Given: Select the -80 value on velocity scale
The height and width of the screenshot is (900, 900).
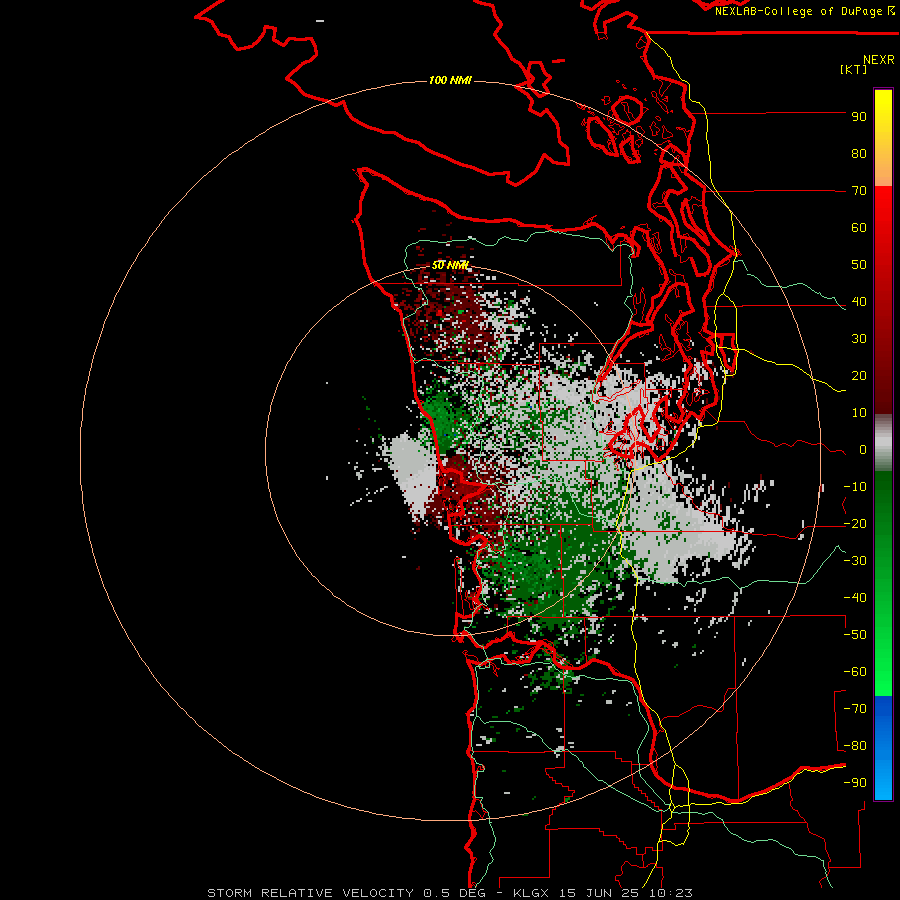Looking at the screenshot, I should point(855,746).
